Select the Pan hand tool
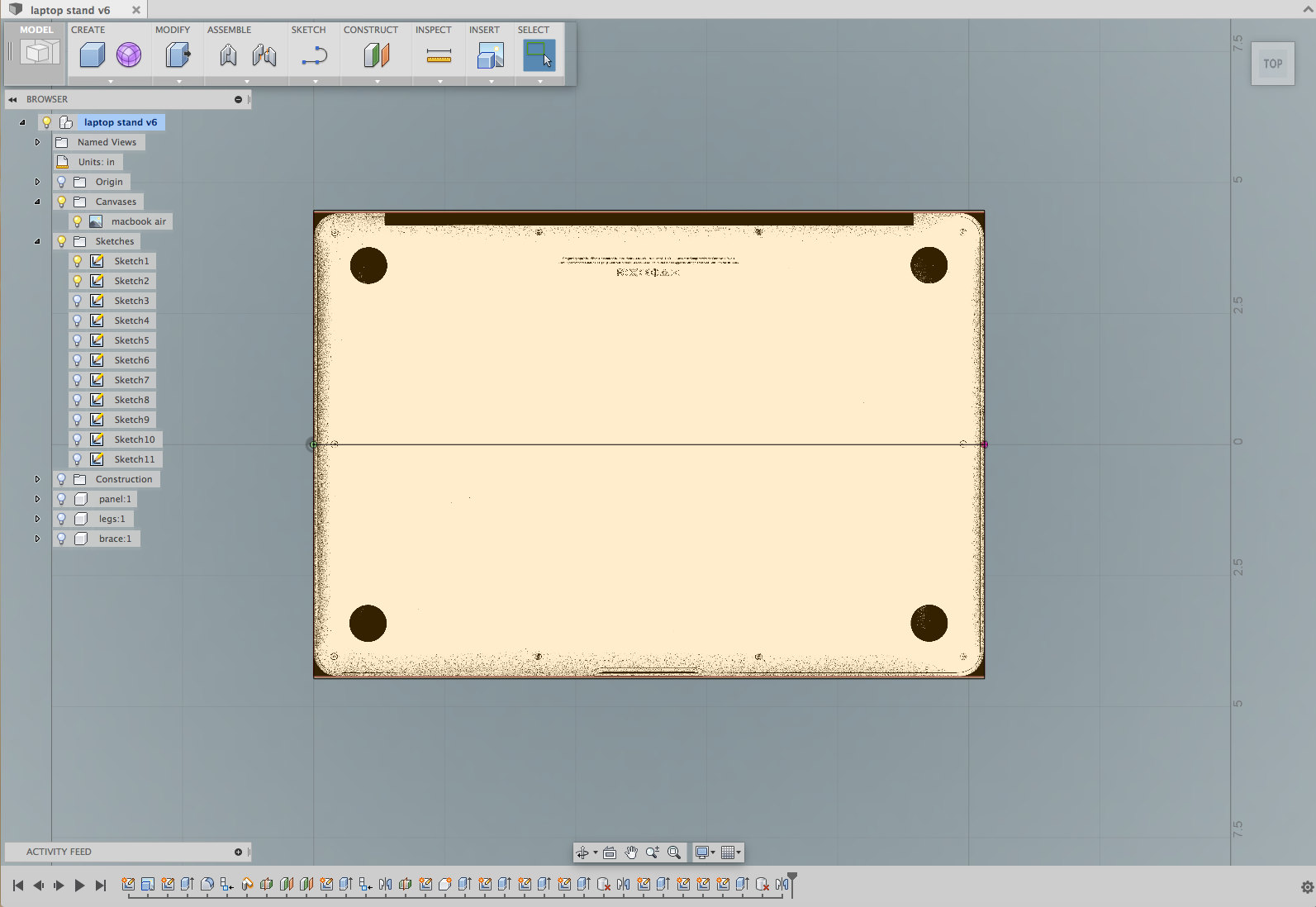Viewport: 1316px width, 907px height. click(631, 852)
